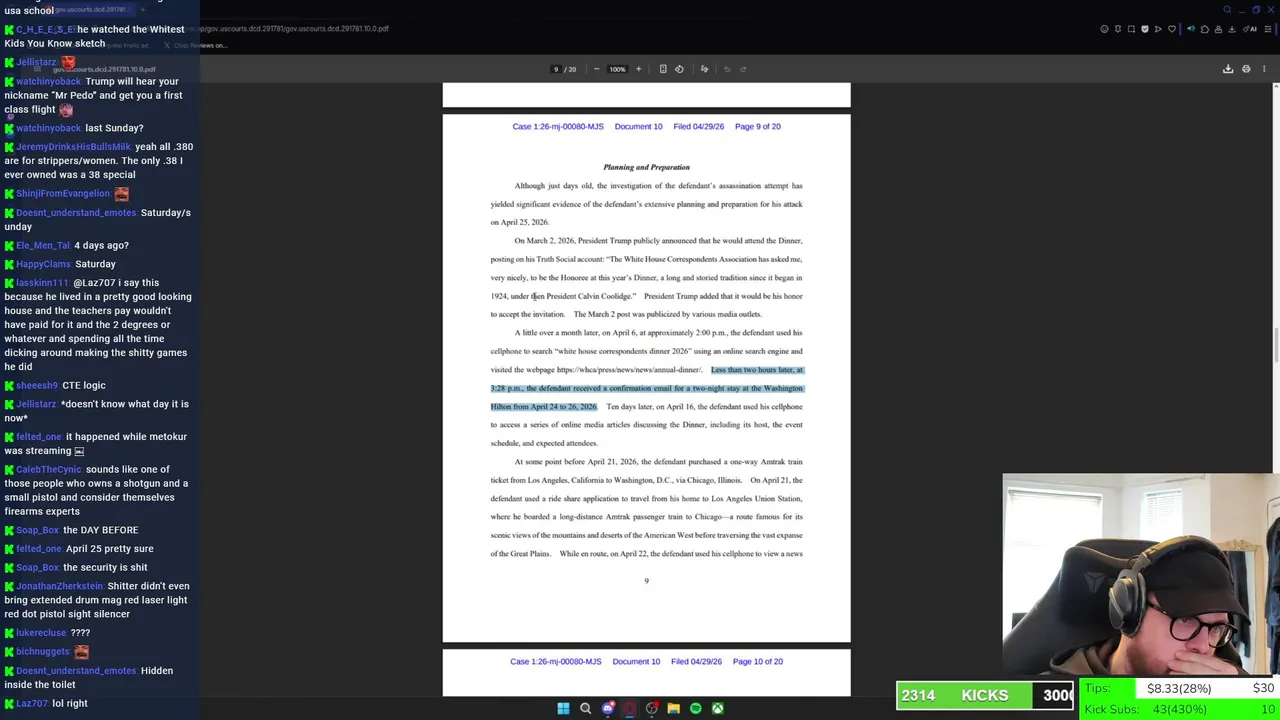Click the blue speaker icon in browser toolbar
Screen dimensions: 1280x720
[x=1191, y=29]
